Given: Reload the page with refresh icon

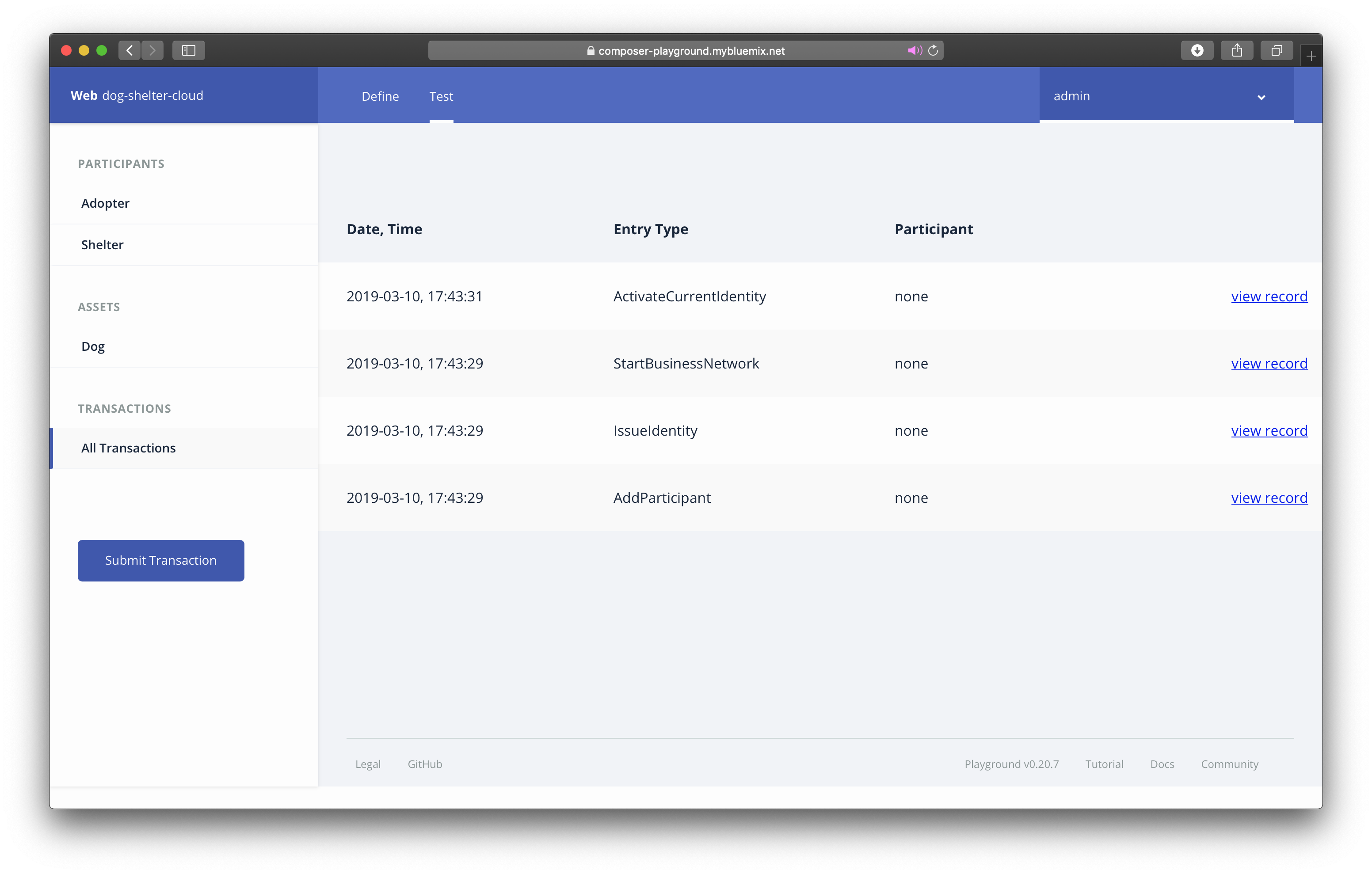Looking at the screenshot, I should click(x=933, y=50).
